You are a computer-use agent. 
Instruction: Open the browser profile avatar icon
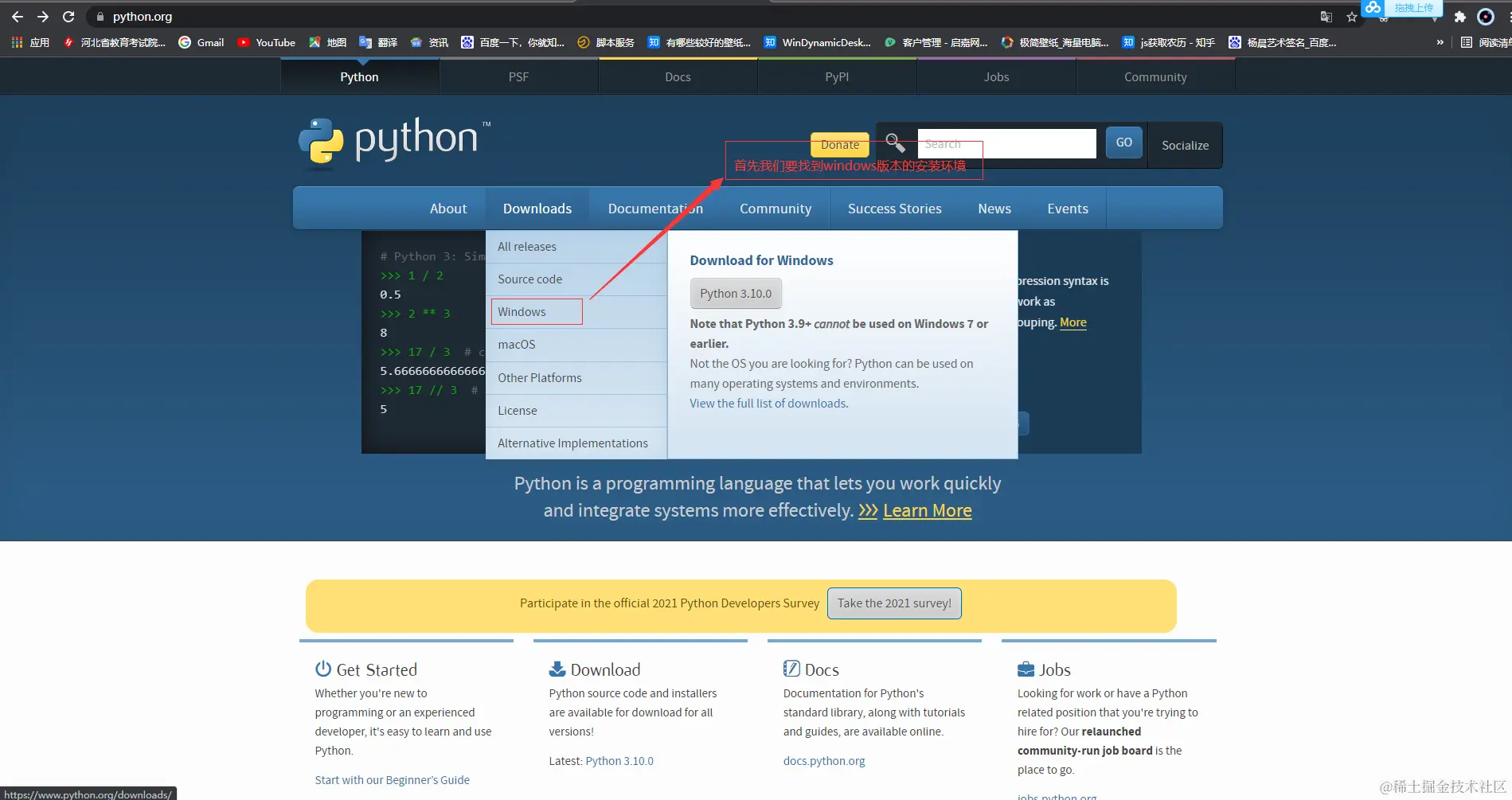click(1486, 17)
